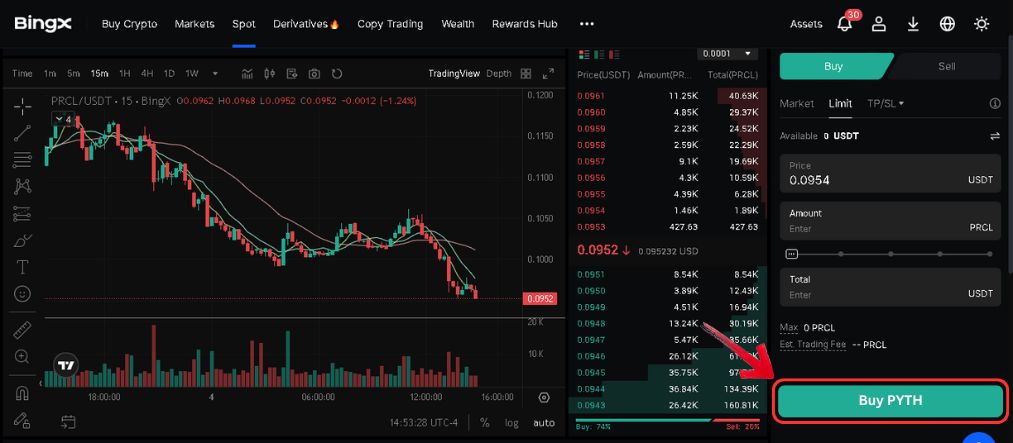Open the emoji icons tool
Image resolution: width=1013 pixels, height=443 pixels.
(x=23, y=294)
